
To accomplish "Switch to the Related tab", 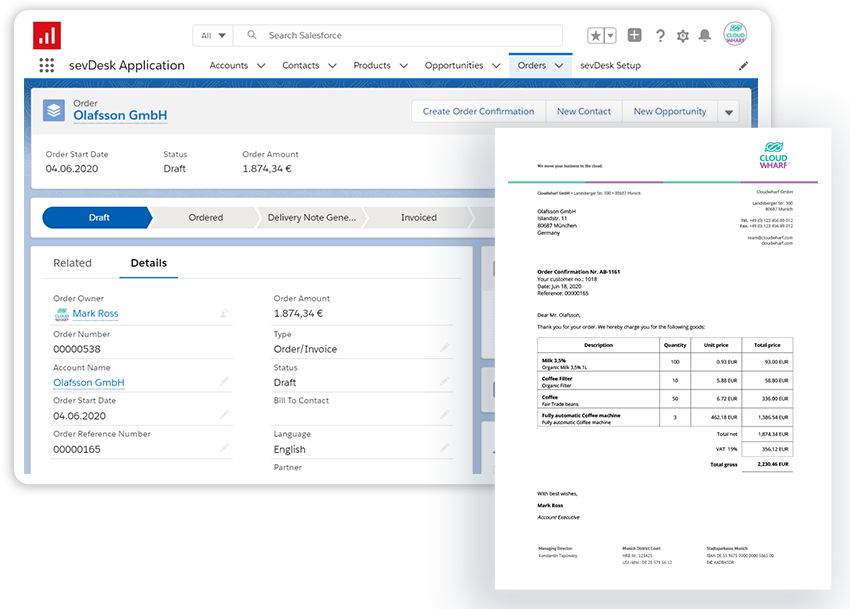I will click(72, 263).
